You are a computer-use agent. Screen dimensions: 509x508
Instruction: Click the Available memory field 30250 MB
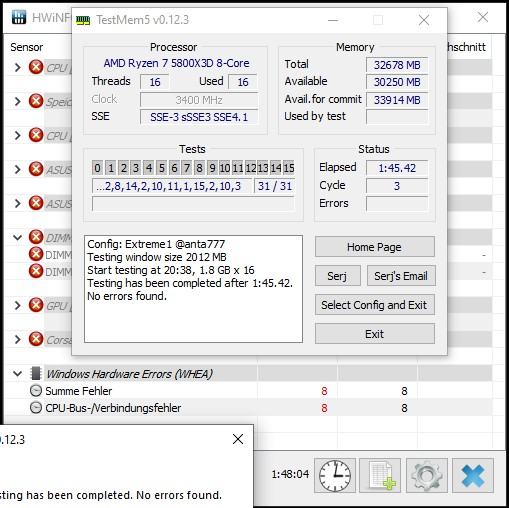[x=397, y=82]
